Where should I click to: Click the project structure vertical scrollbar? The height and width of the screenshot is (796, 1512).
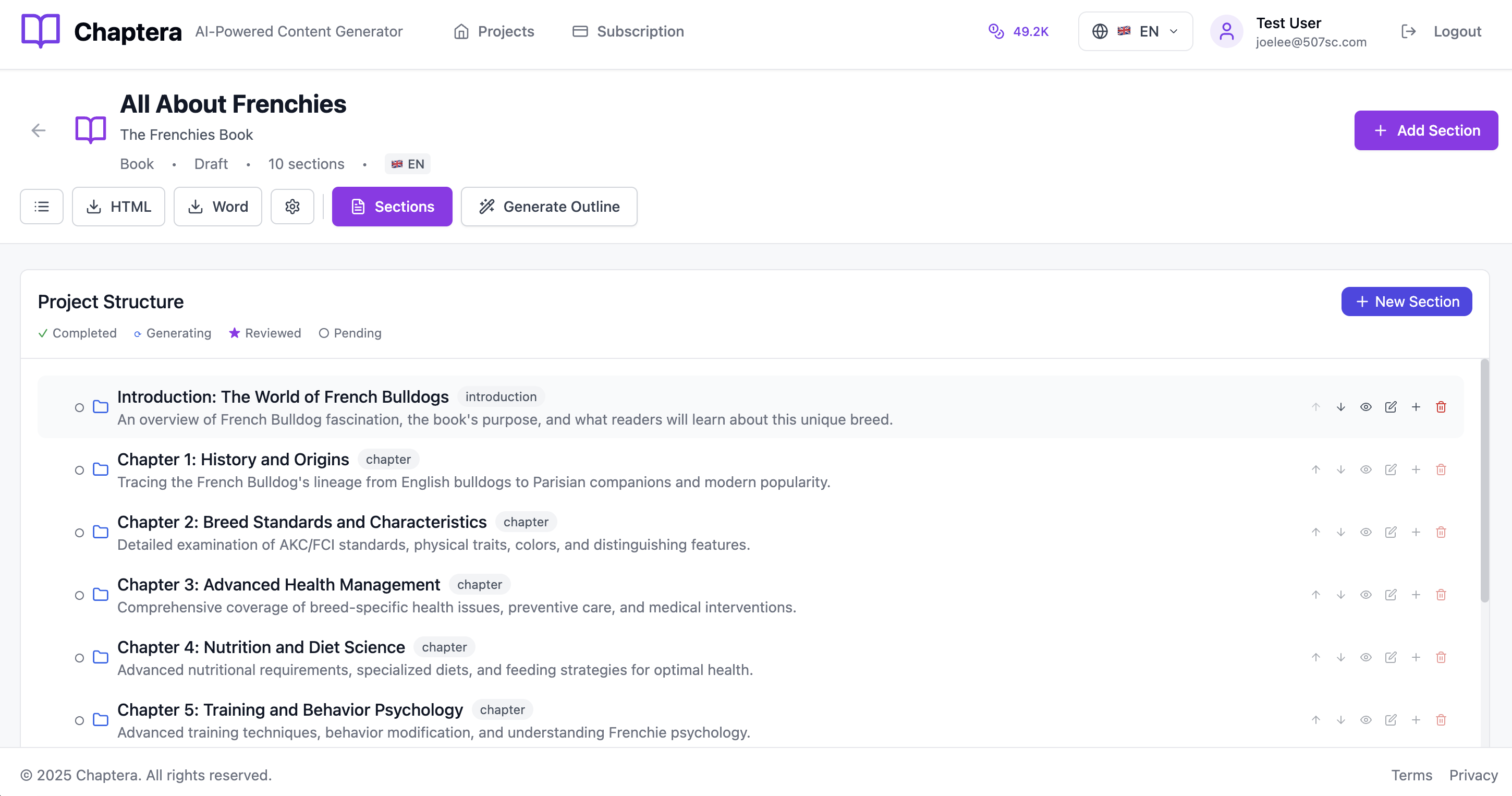coord(1484,481)
